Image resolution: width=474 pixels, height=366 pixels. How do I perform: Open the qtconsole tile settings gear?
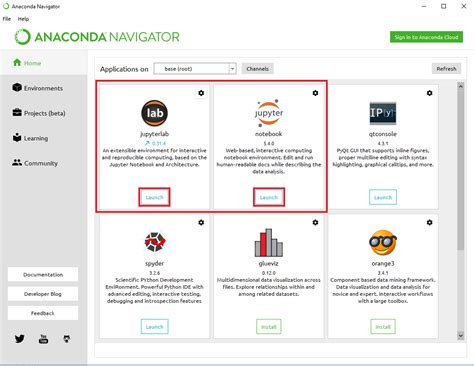(429, 93)
